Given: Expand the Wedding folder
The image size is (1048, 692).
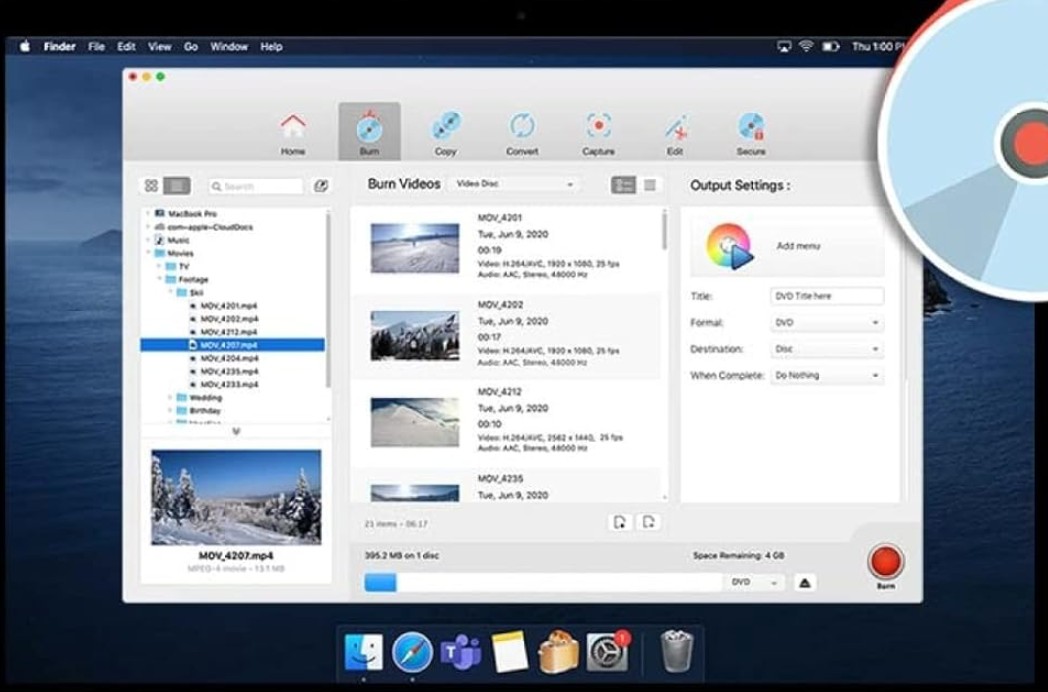Looking at the screenshot, I should (170, 397).
